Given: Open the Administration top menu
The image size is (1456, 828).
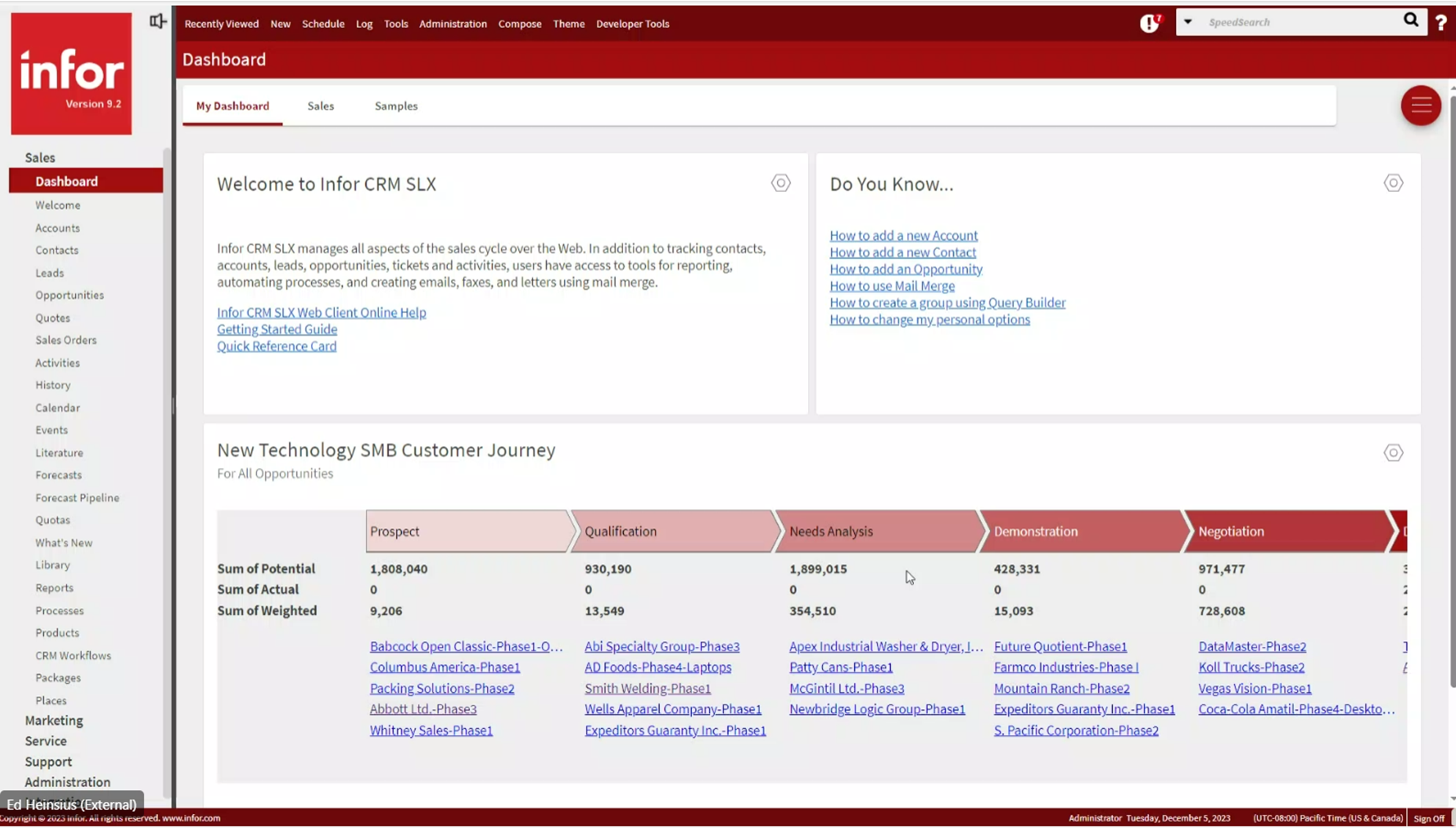Looking at the screenshot, I should [x=452, y=23].
